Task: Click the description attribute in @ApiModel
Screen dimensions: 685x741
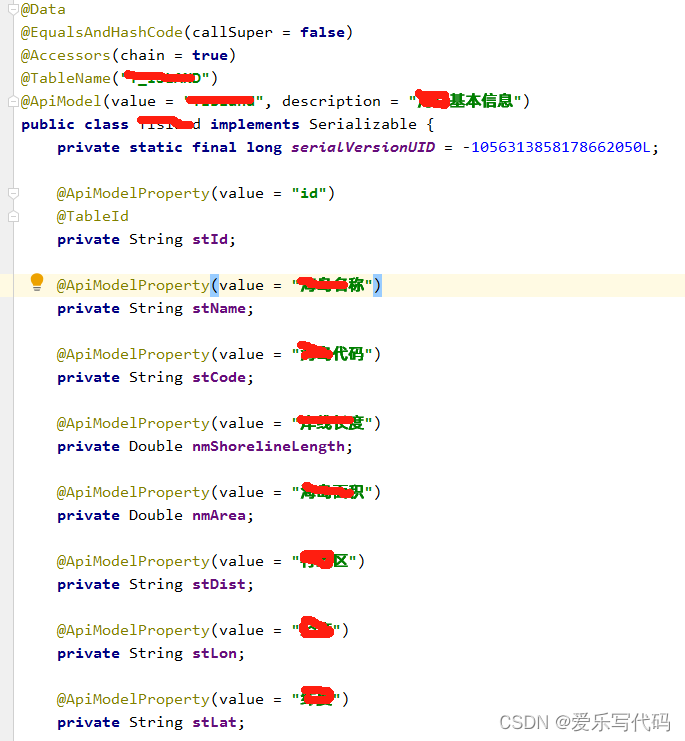Action: [331, 101]
